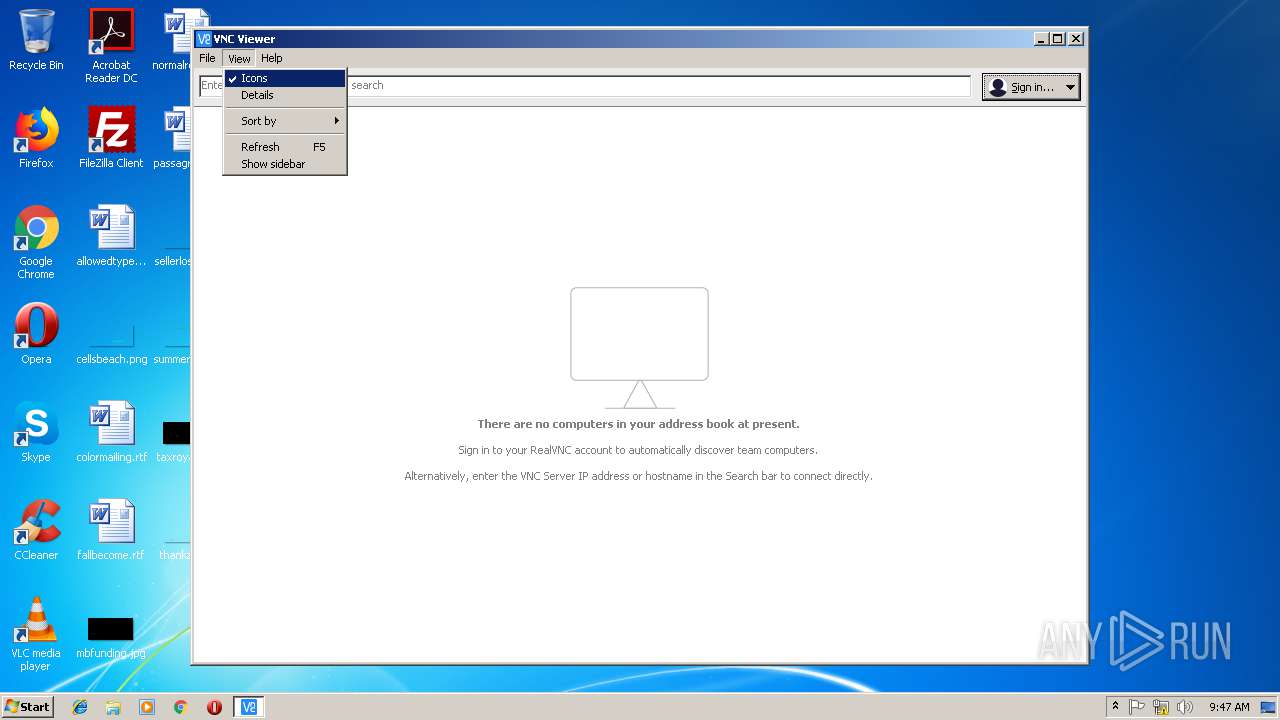Image resolution: width=1280 pixels, height=720 pixels.
Task: Show hidden tray icons arrow
Action: [x=1116, y=707]
